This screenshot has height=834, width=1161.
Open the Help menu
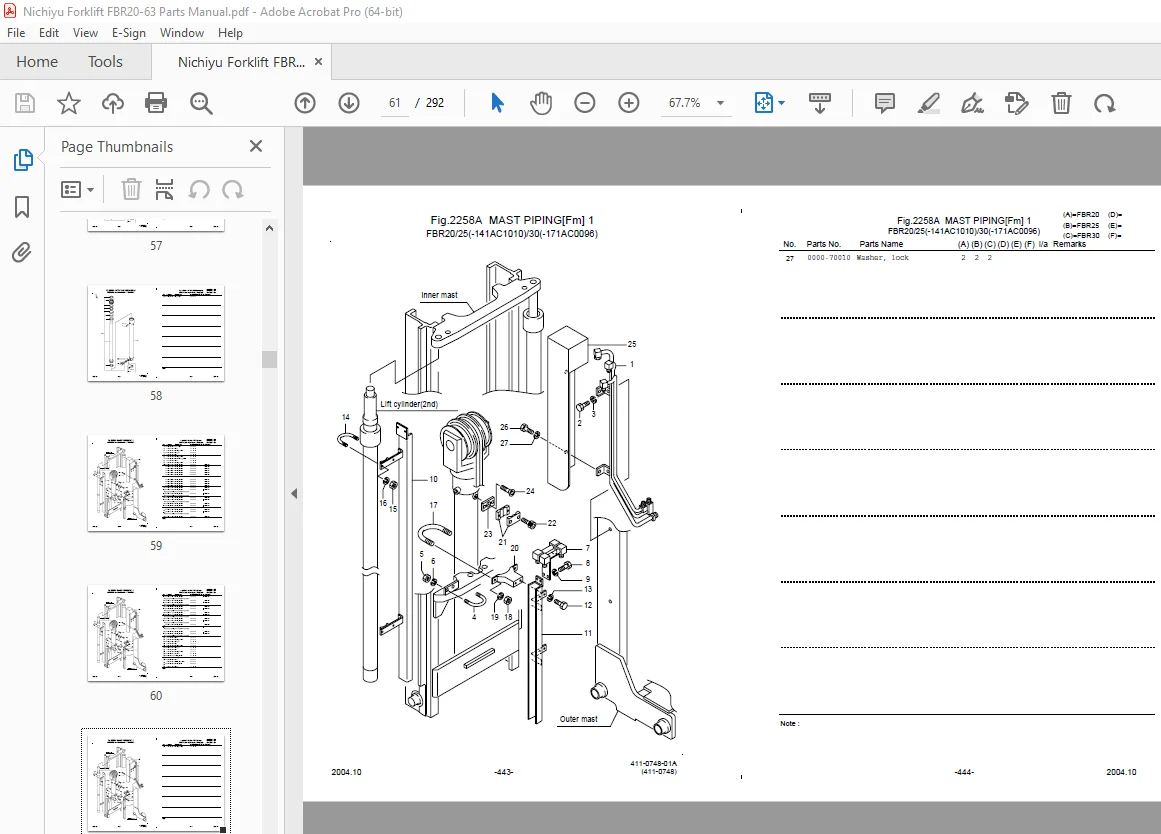click(230, 33)
